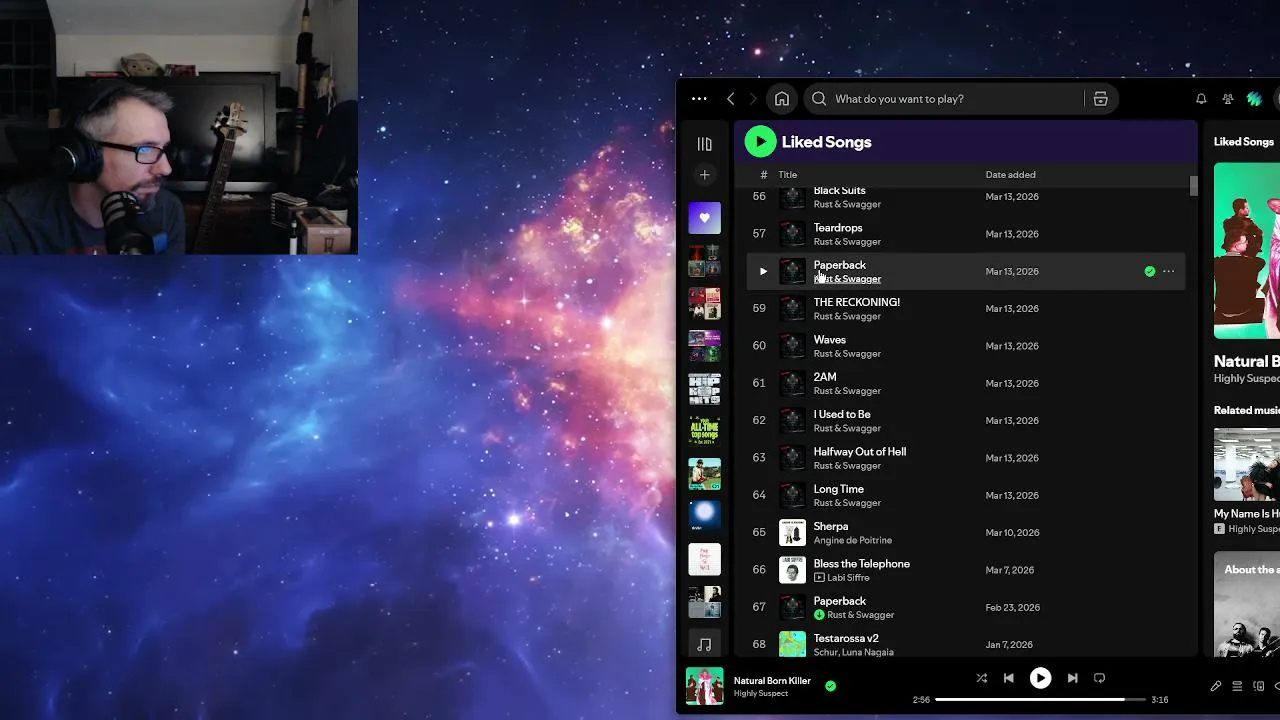Expand Your Library sidebar

point(704,144)
